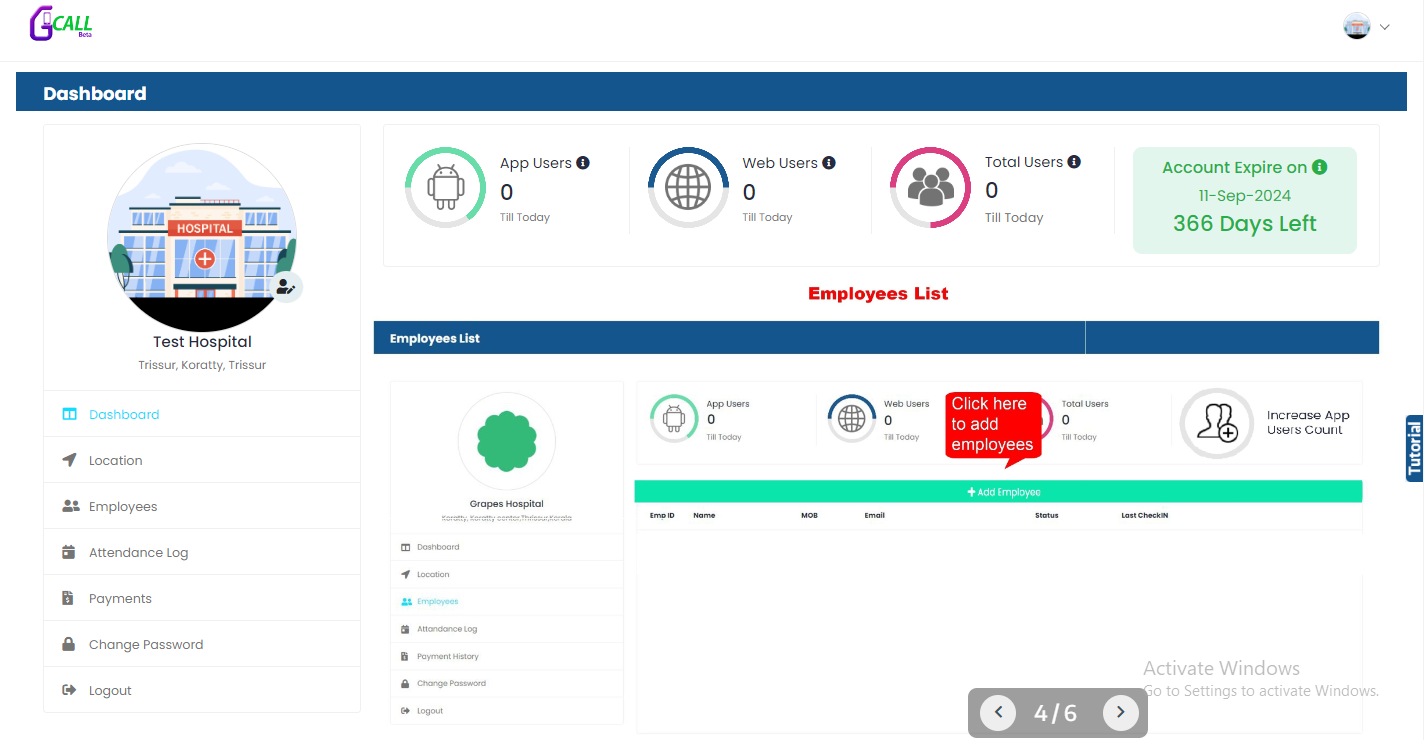Image resolution: width=1424 pixels, height=740 pixels.
Task: Click the Dashboard page title bar
Action: 712,92
